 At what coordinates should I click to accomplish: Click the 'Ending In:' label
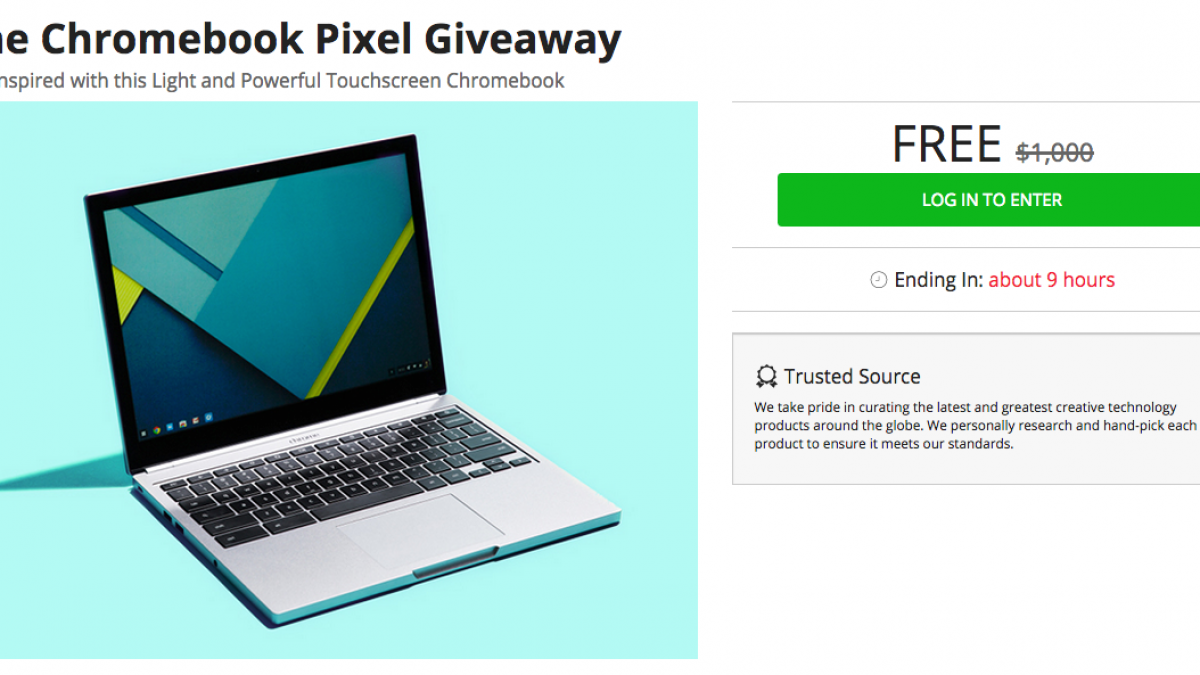[x=938, y=280]
